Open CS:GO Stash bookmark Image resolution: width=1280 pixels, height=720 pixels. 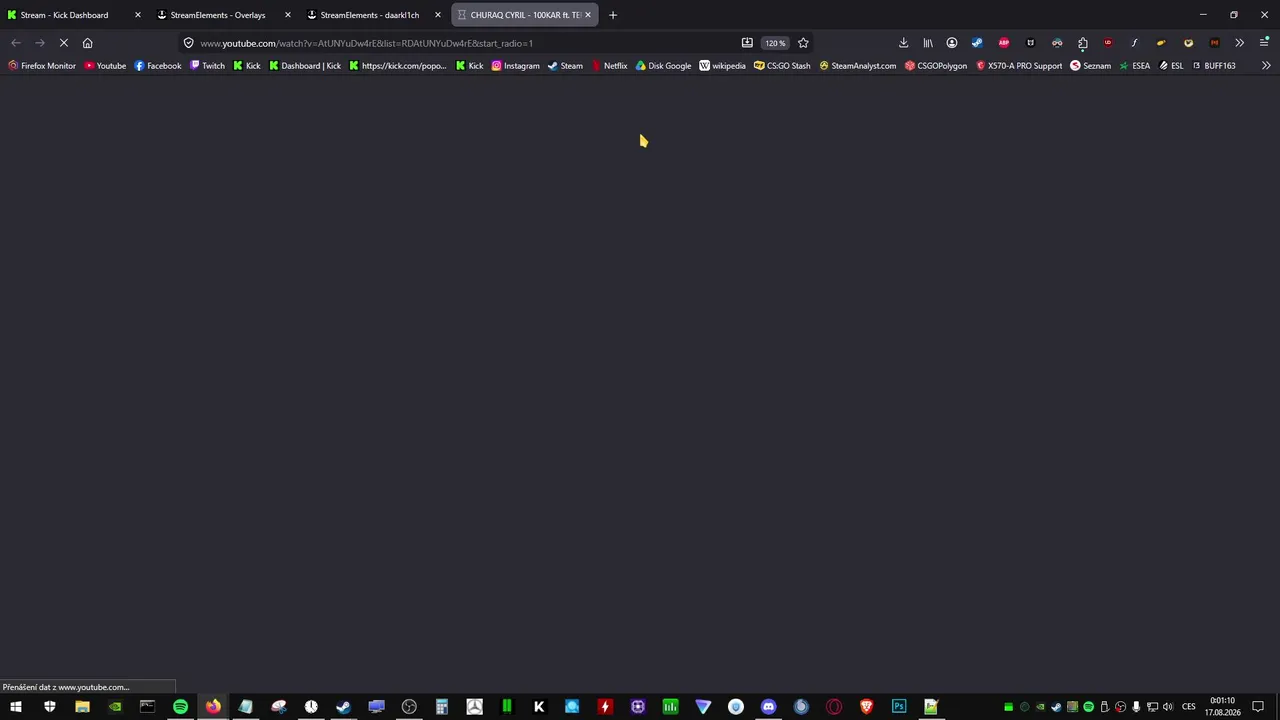coord(782,66)
